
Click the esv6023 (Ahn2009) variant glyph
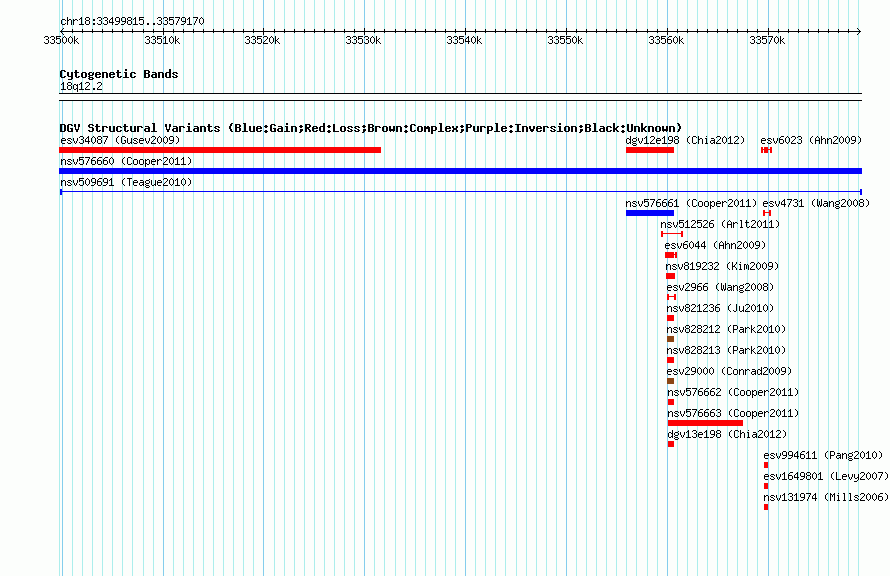(767, 150)
